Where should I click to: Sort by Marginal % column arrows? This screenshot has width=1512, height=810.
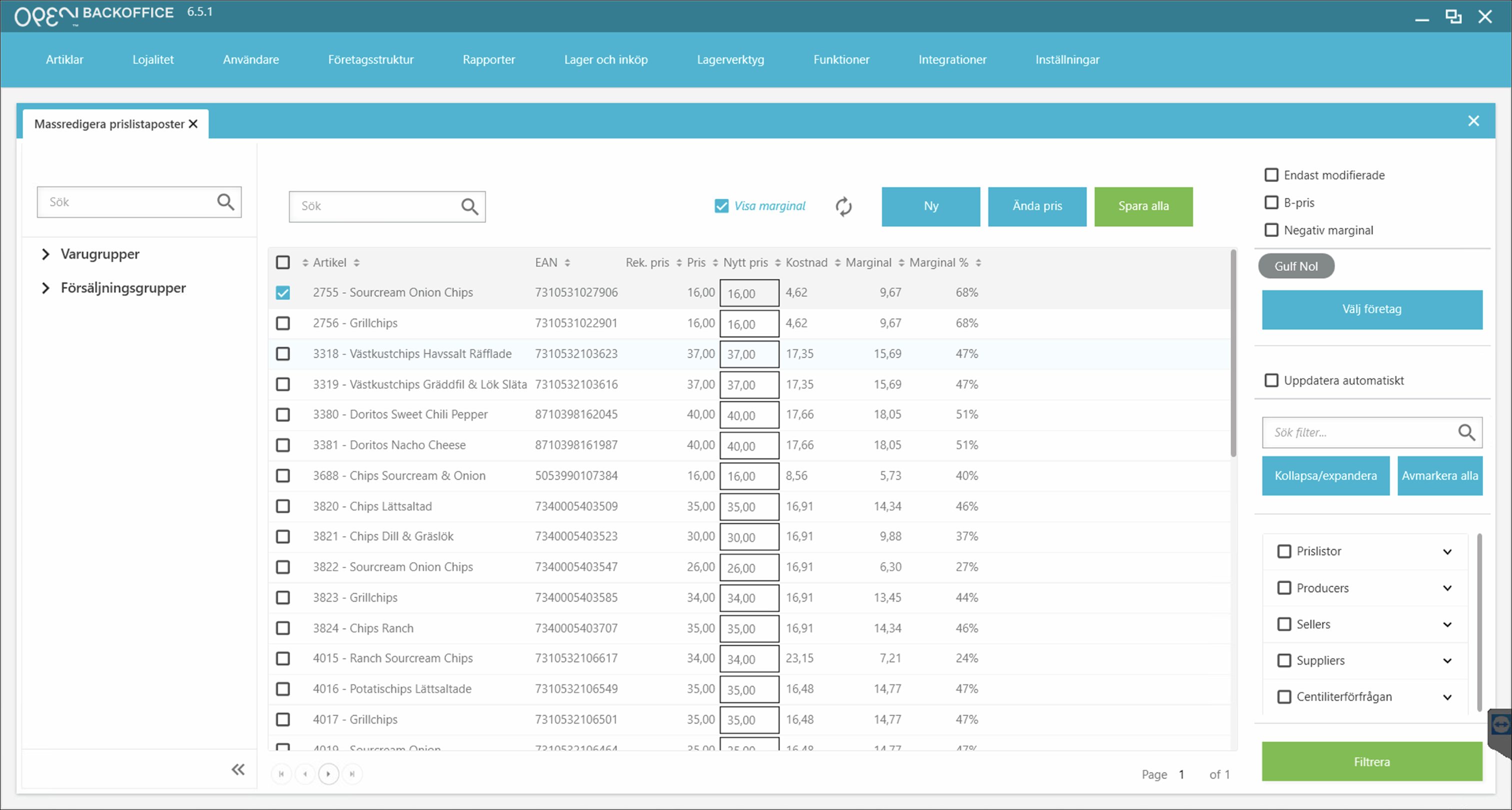(978, 263)
